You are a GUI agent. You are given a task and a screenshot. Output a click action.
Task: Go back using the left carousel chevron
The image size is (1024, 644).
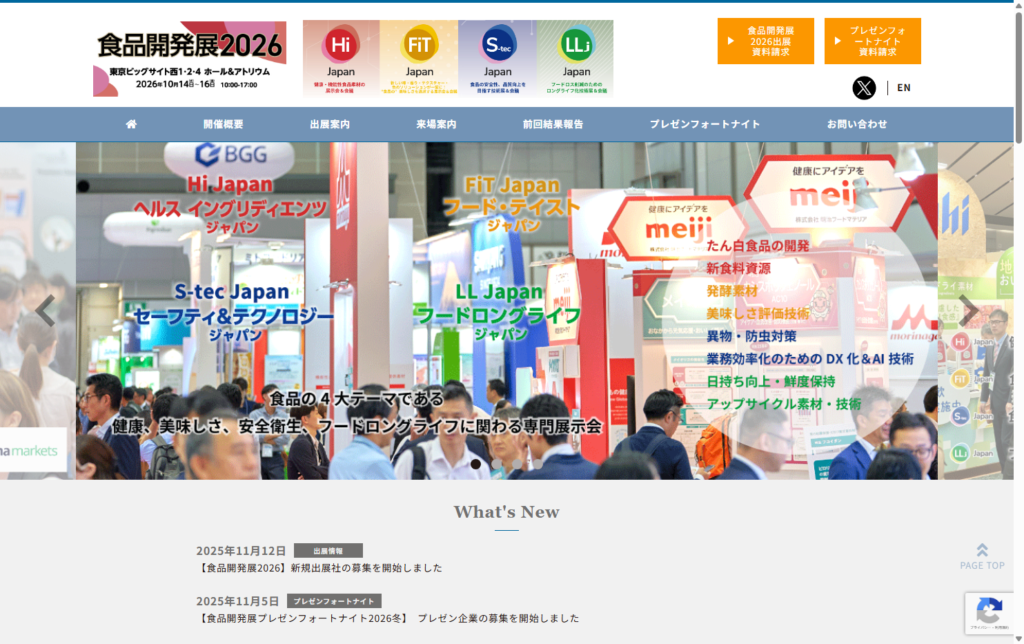pos(45,310)
